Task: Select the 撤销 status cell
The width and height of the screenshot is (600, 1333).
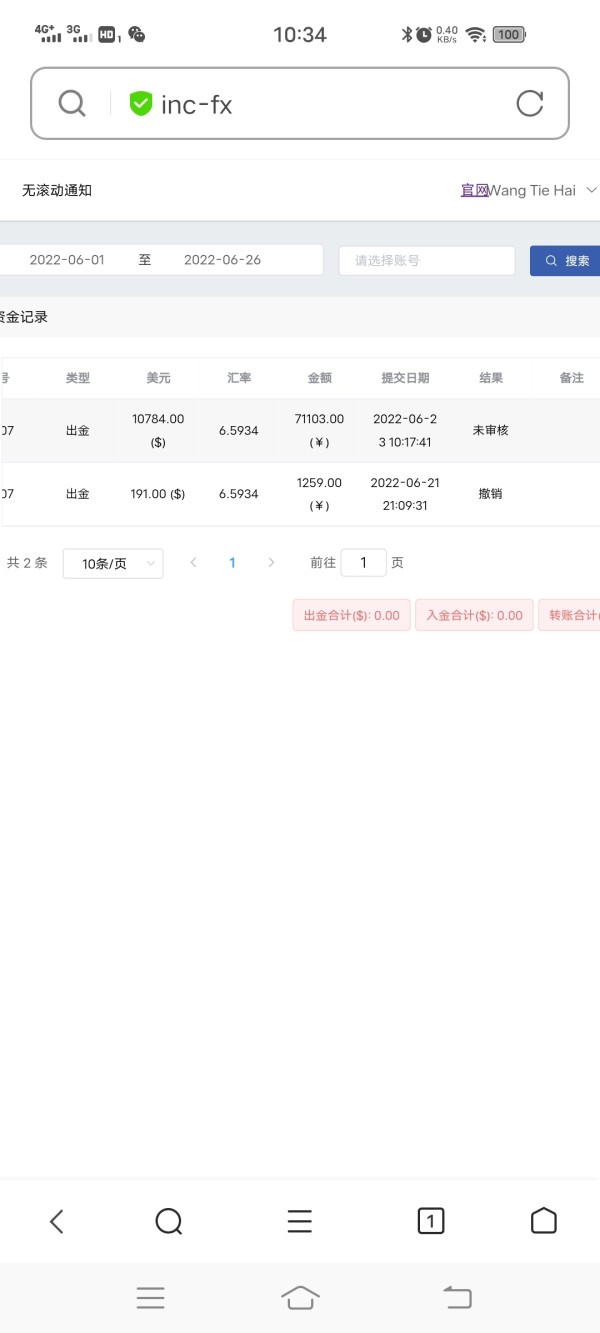Action: click(491, 494)
